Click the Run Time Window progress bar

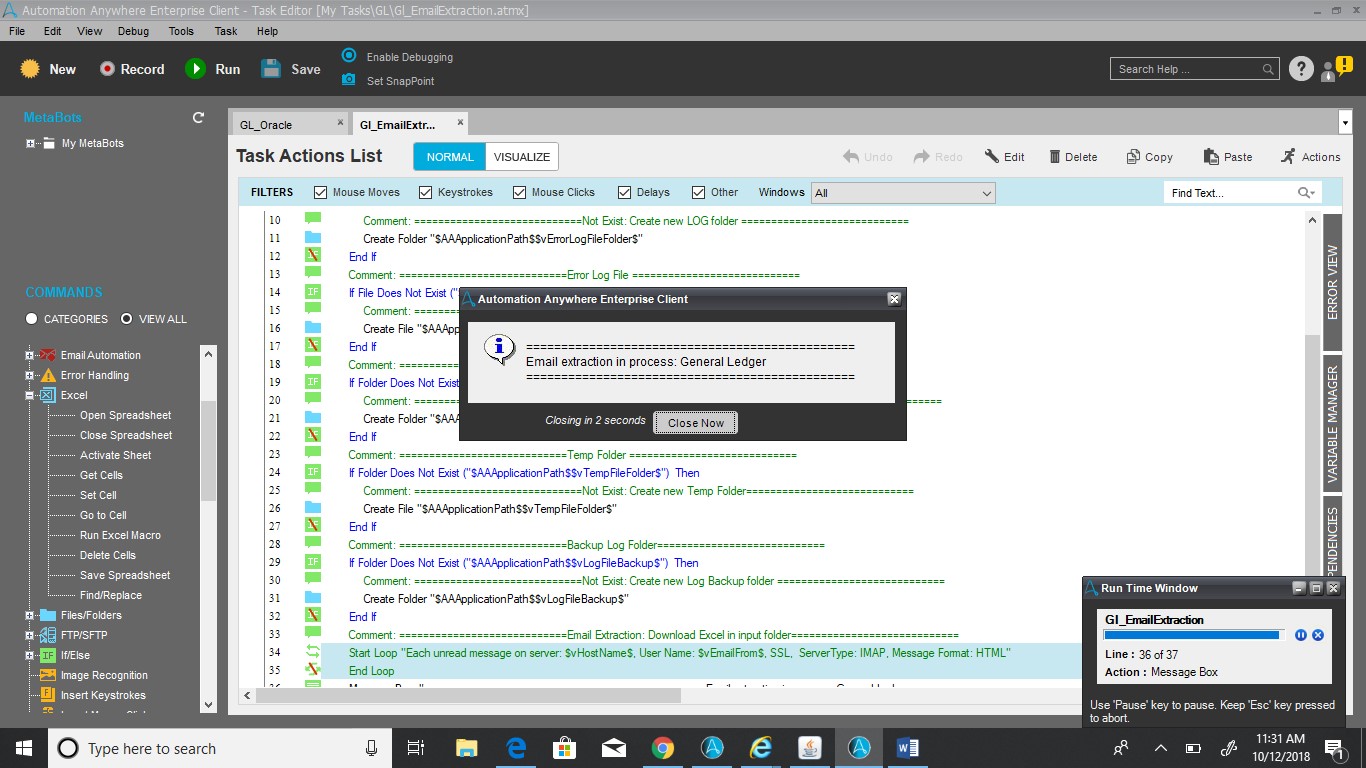1193,635
